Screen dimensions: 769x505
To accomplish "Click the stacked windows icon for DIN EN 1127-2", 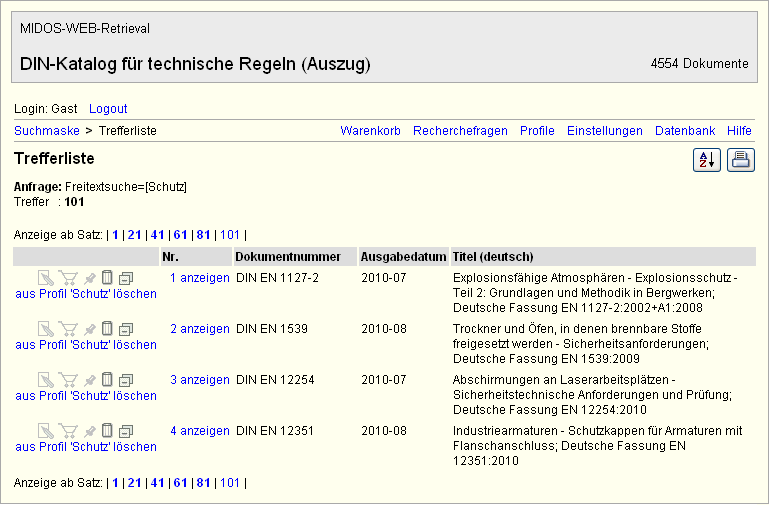I will tap(125, 278).
